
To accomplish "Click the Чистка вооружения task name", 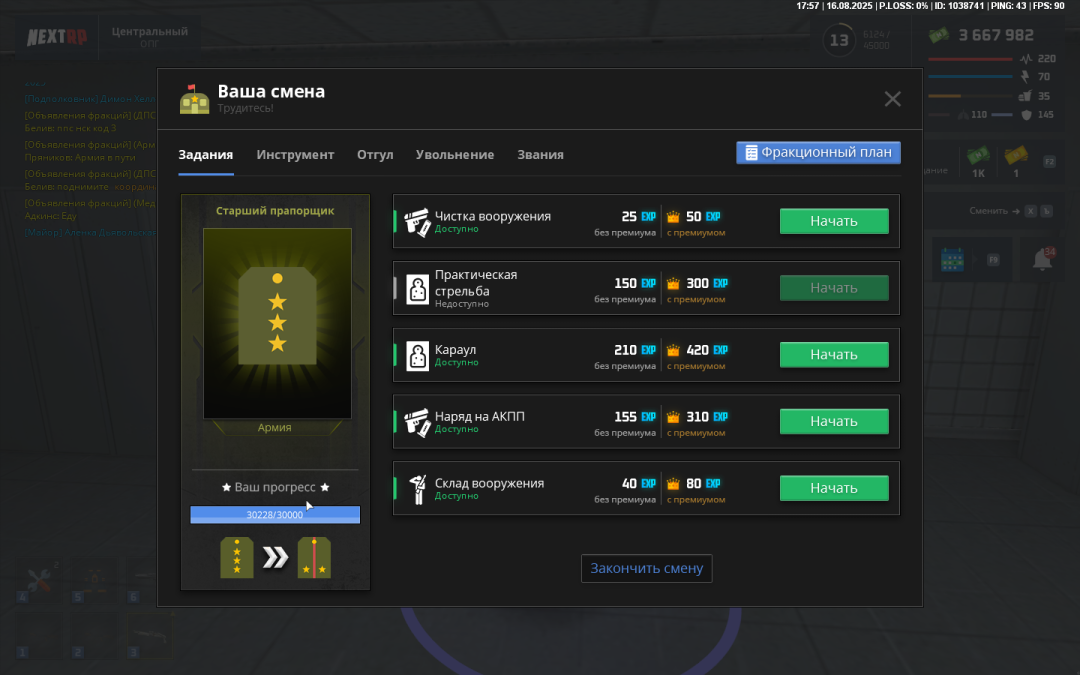I will pos(493,216).
